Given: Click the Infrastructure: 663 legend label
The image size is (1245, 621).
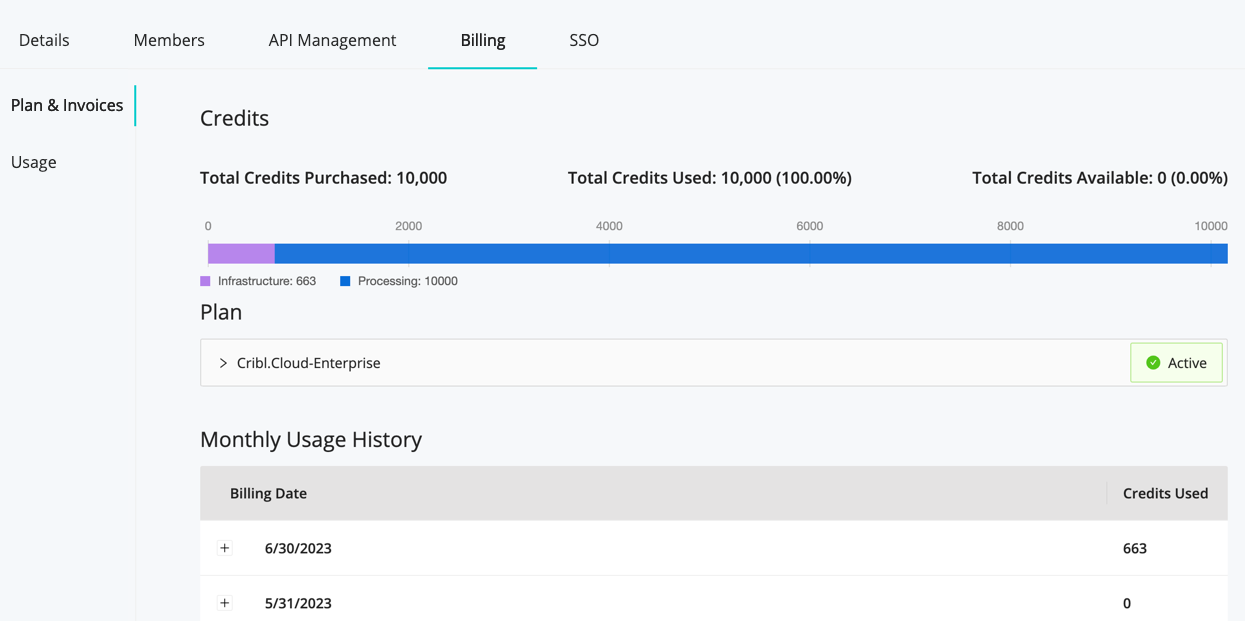Looking at the screenshot, I should point(267,282).
